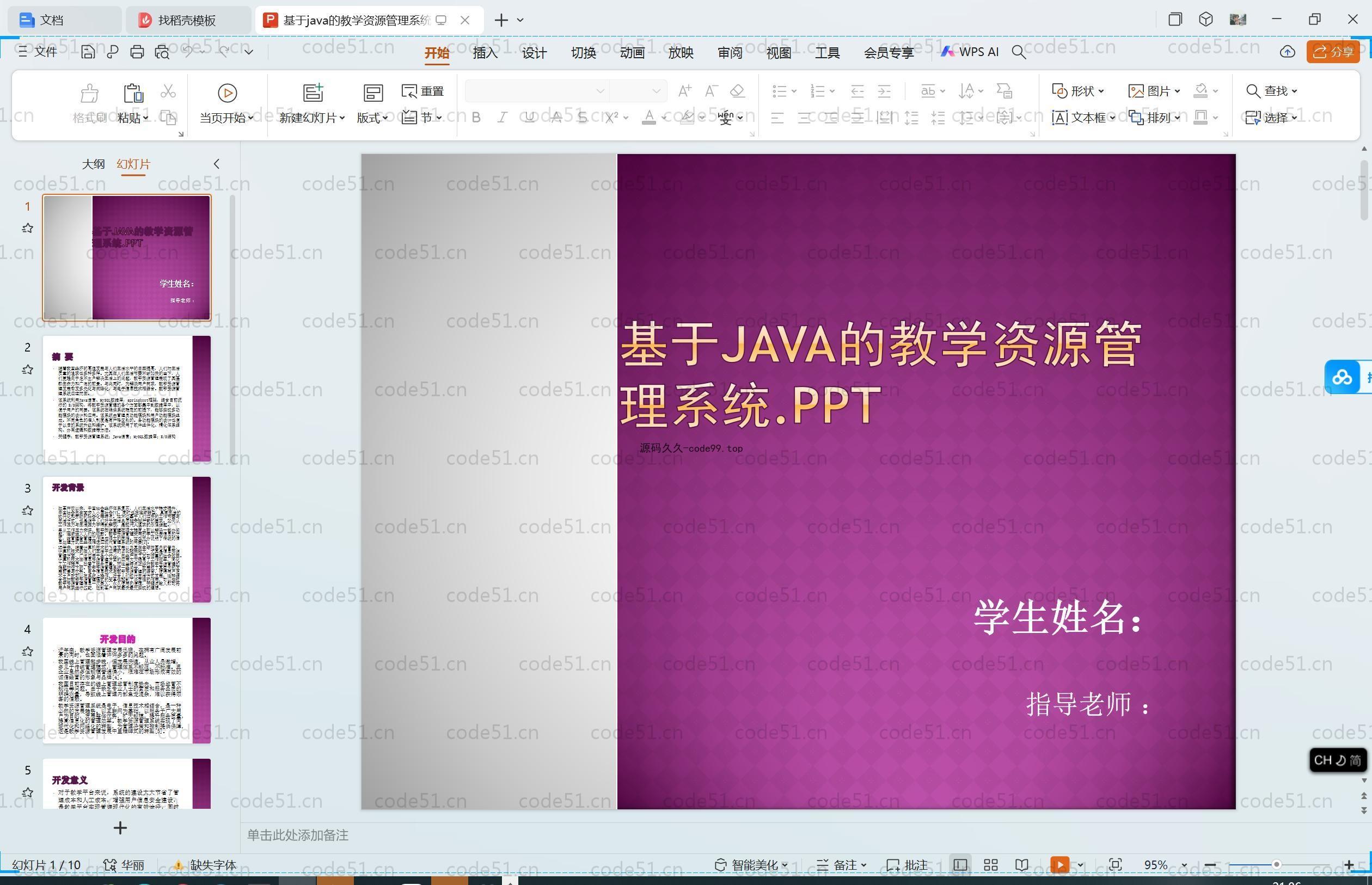Click the text highlight color icon
1372x885 pixels.
click(x=687, y=118)
